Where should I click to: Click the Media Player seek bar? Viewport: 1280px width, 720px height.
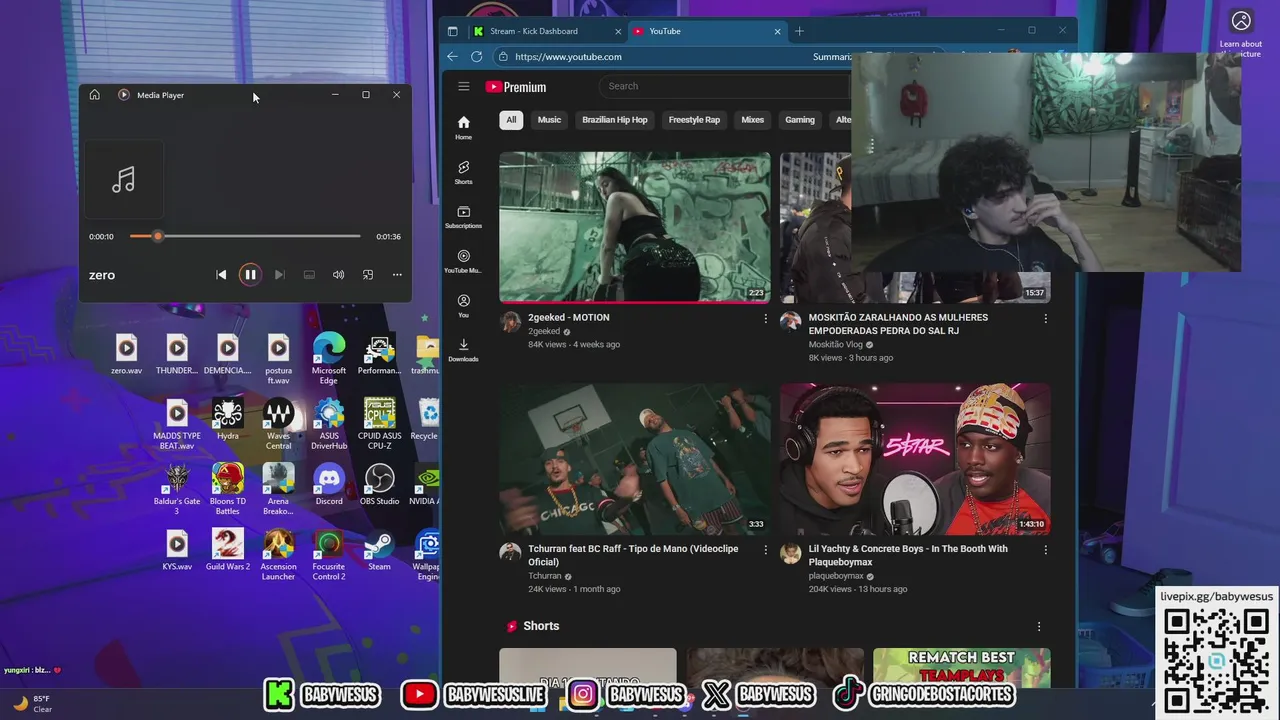coord(245,236)
